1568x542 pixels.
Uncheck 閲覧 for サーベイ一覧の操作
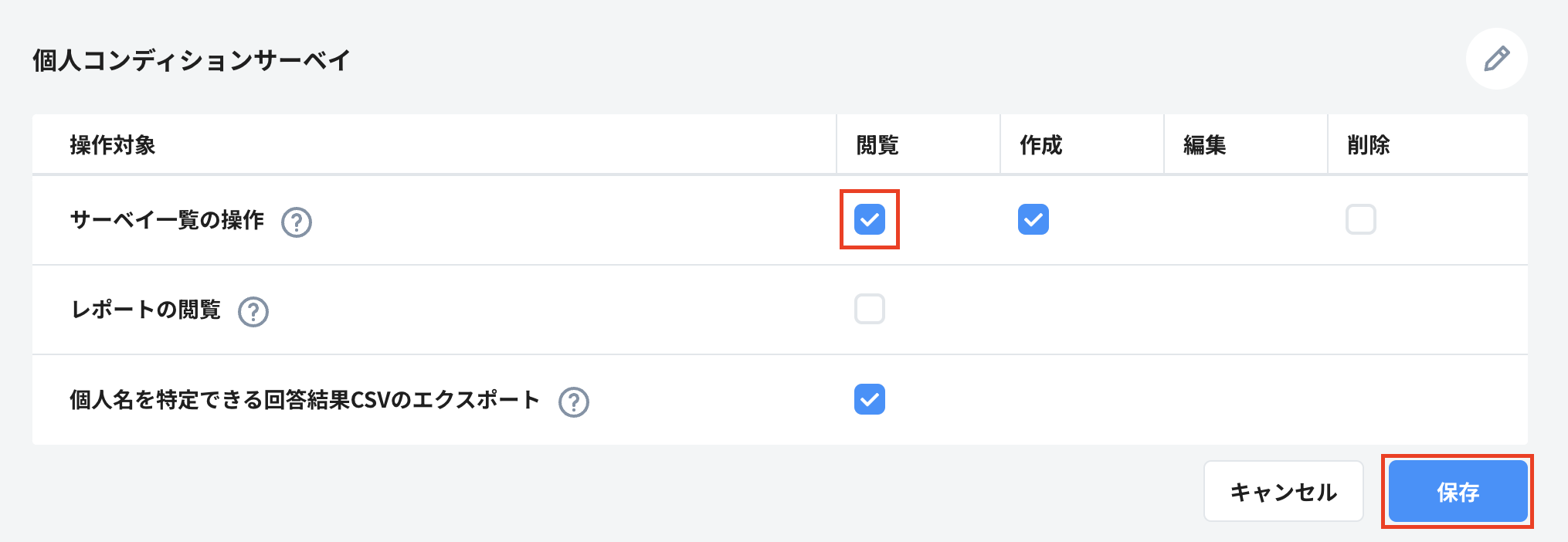click(x=869, y=219)
